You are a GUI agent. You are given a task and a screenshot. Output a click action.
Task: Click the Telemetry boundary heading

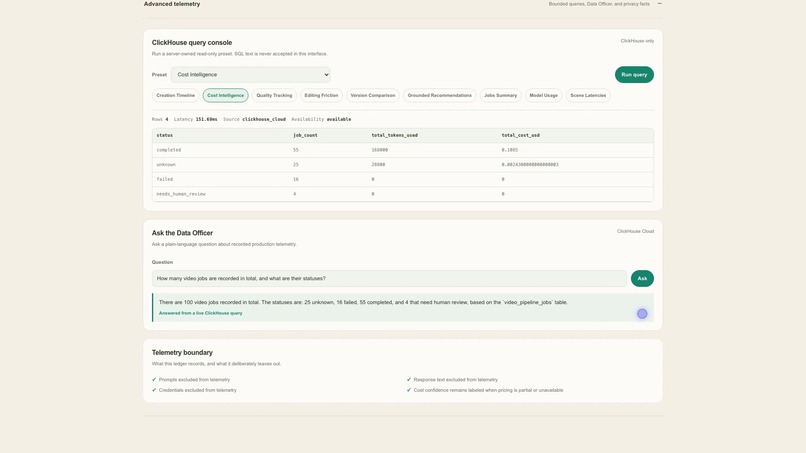coord(182,353)
